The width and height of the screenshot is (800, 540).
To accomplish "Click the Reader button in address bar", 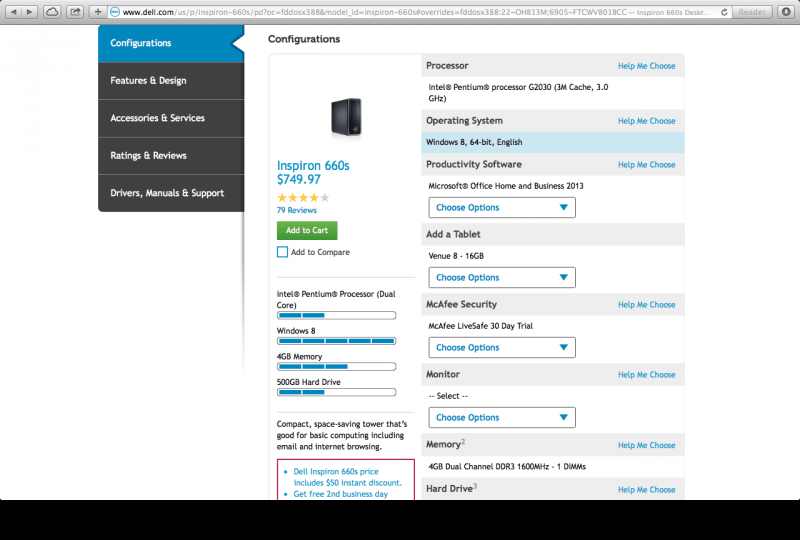I will 752,12.
